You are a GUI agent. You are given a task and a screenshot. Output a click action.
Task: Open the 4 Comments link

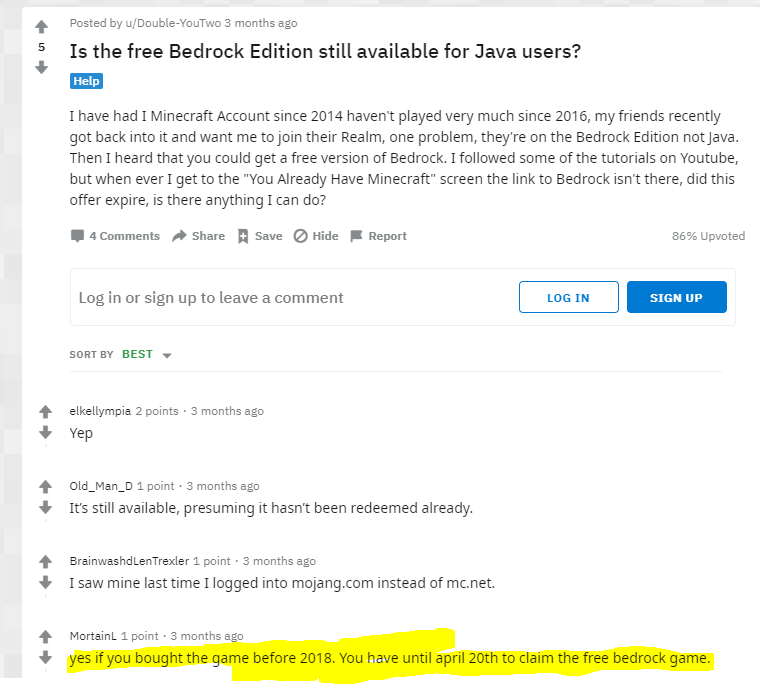115,236
